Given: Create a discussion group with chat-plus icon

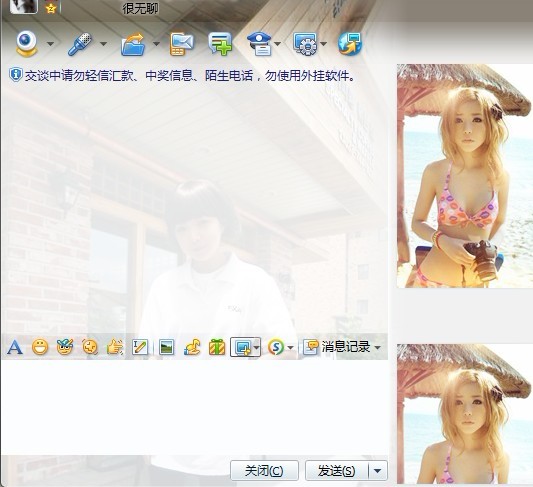Looking at the screenshot, I should pyautogui.click(x=220, y=44).
